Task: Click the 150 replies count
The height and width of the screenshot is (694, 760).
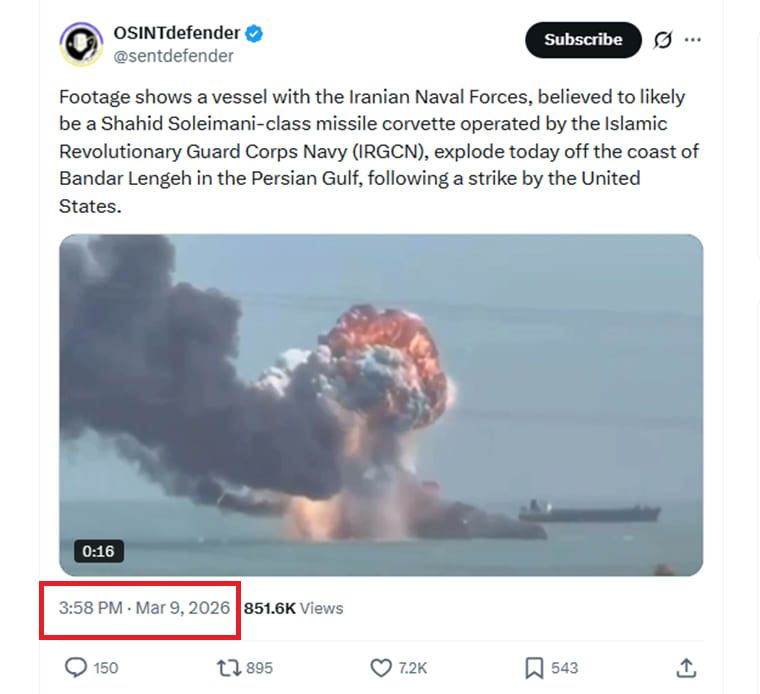Action: [105, 667]
